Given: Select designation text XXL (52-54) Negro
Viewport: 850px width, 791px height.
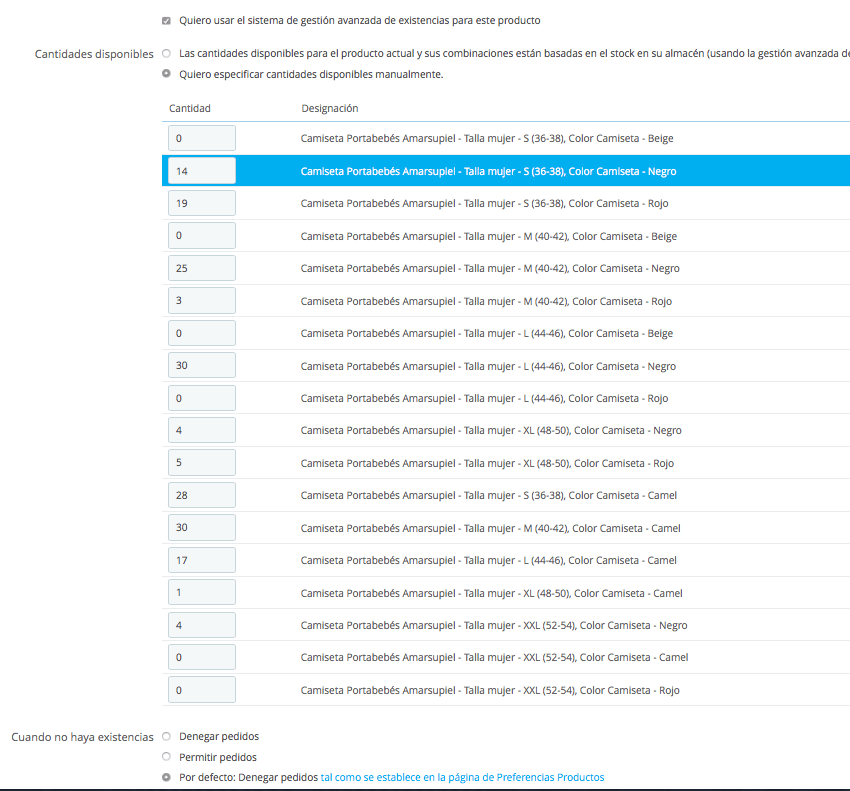Looking at the screenshot, I should click(x=494, y=626).
